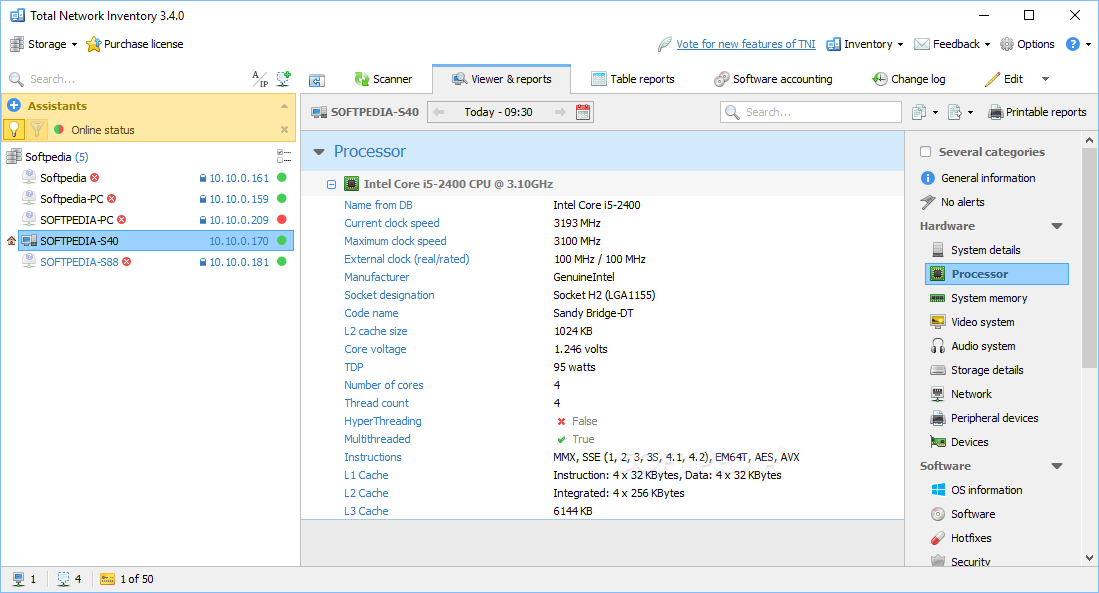Click the add computer icon with green plus
The image size is (1099, 593).
coord(283,79)
